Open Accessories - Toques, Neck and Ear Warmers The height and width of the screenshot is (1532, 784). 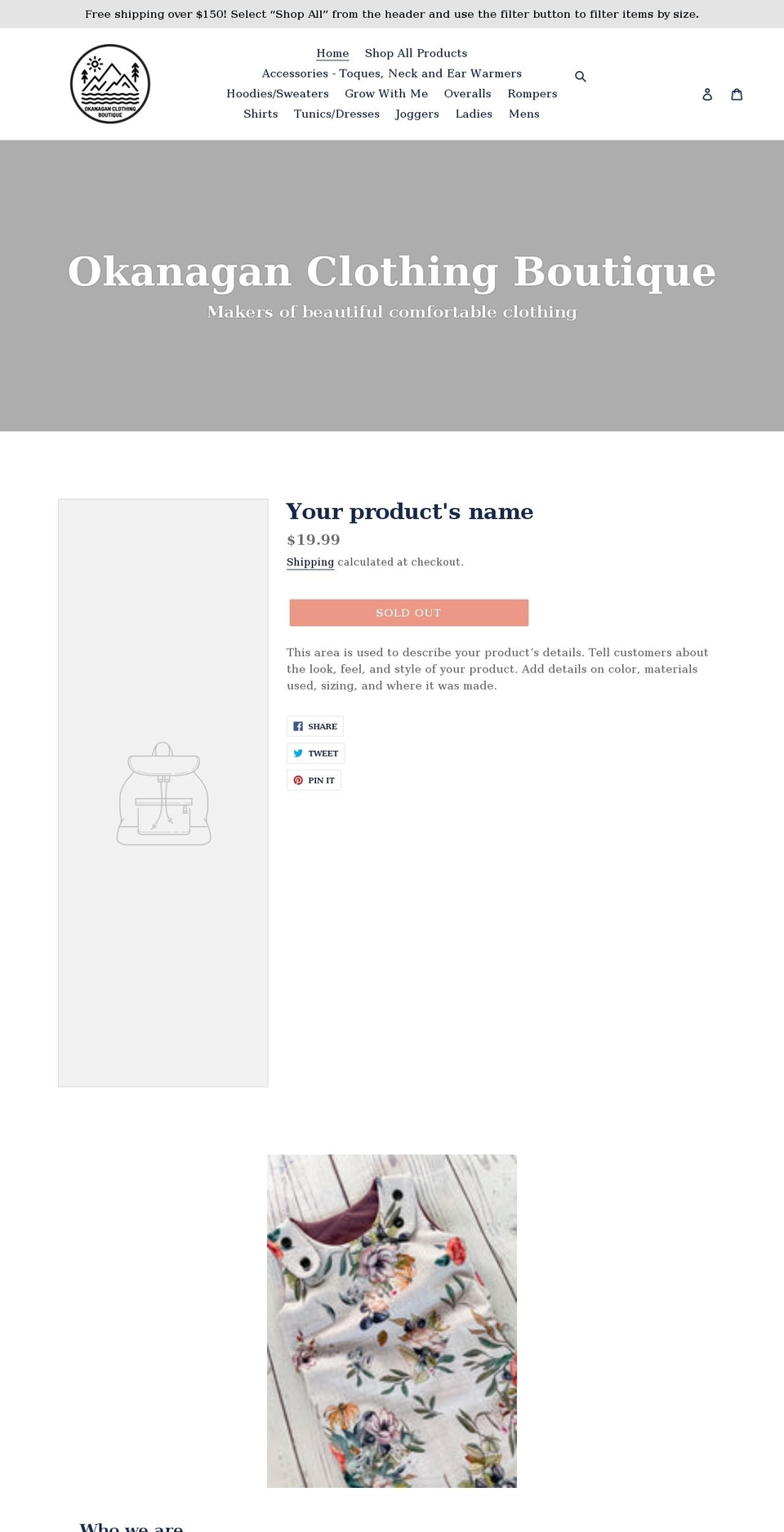391,74
